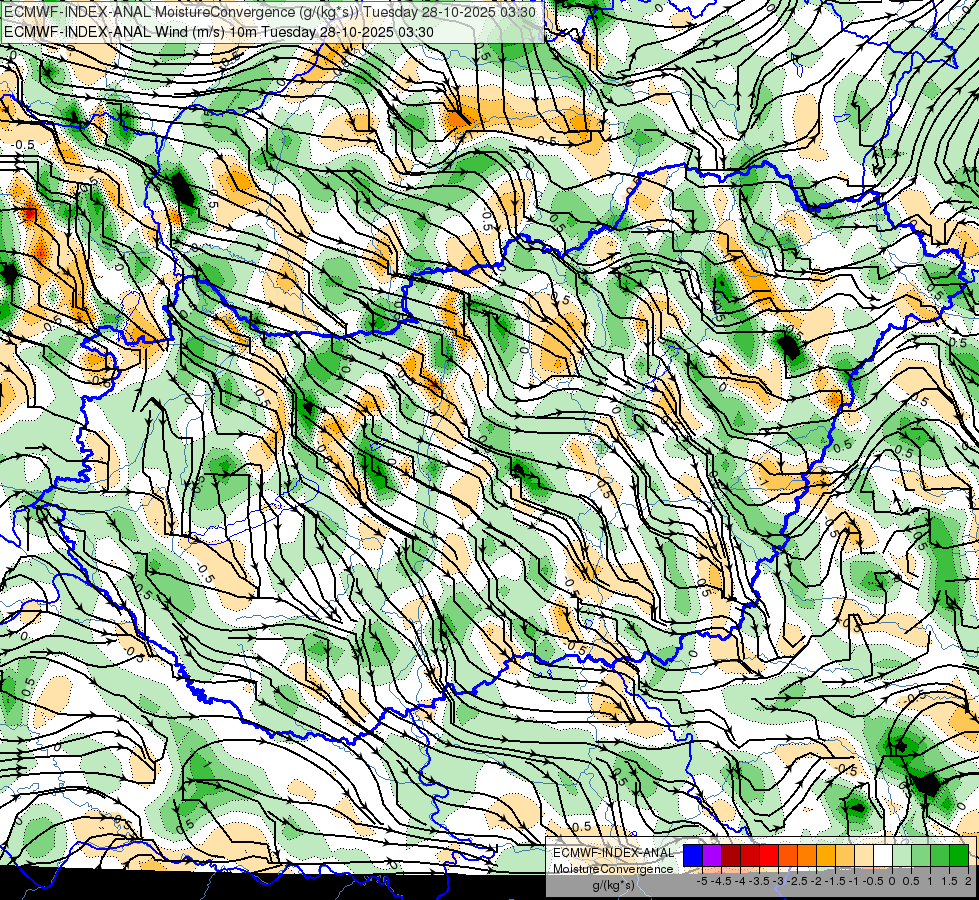Click the crimson swatch between -4 and -3.5
This screenshot has height=900, width=979.
pyautogui.click(x=750, y=856)
